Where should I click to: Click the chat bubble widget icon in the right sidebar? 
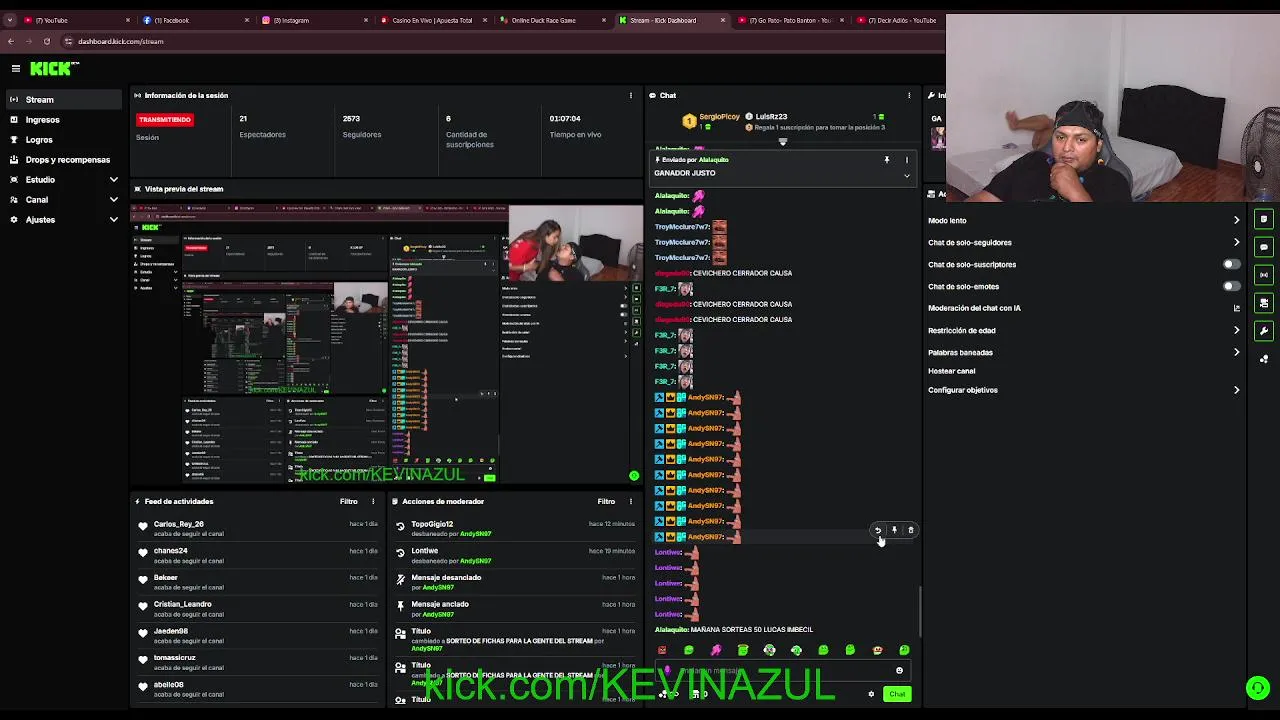[1264, 247]
